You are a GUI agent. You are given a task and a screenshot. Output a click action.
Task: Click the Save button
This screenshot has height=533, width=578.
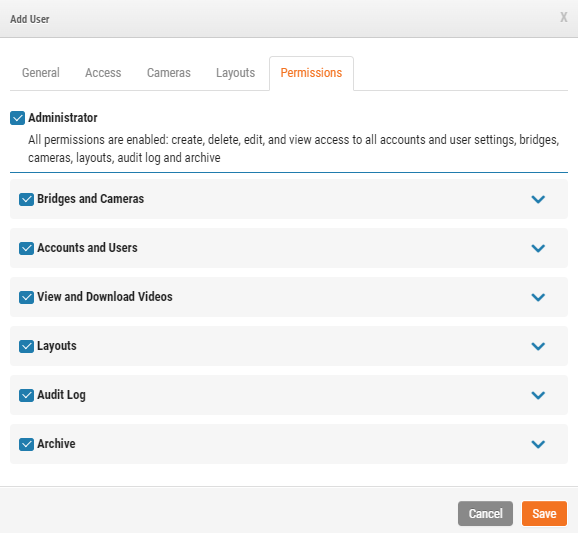[x=544, y=513]
